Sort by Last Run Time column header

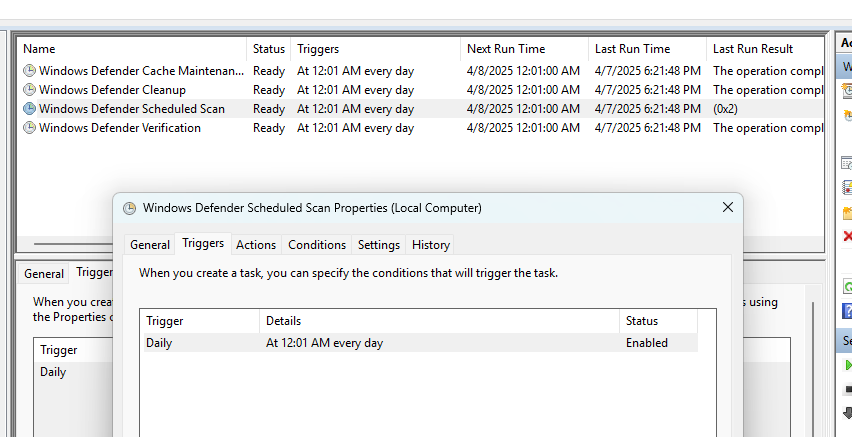click(x=647, y=49)
